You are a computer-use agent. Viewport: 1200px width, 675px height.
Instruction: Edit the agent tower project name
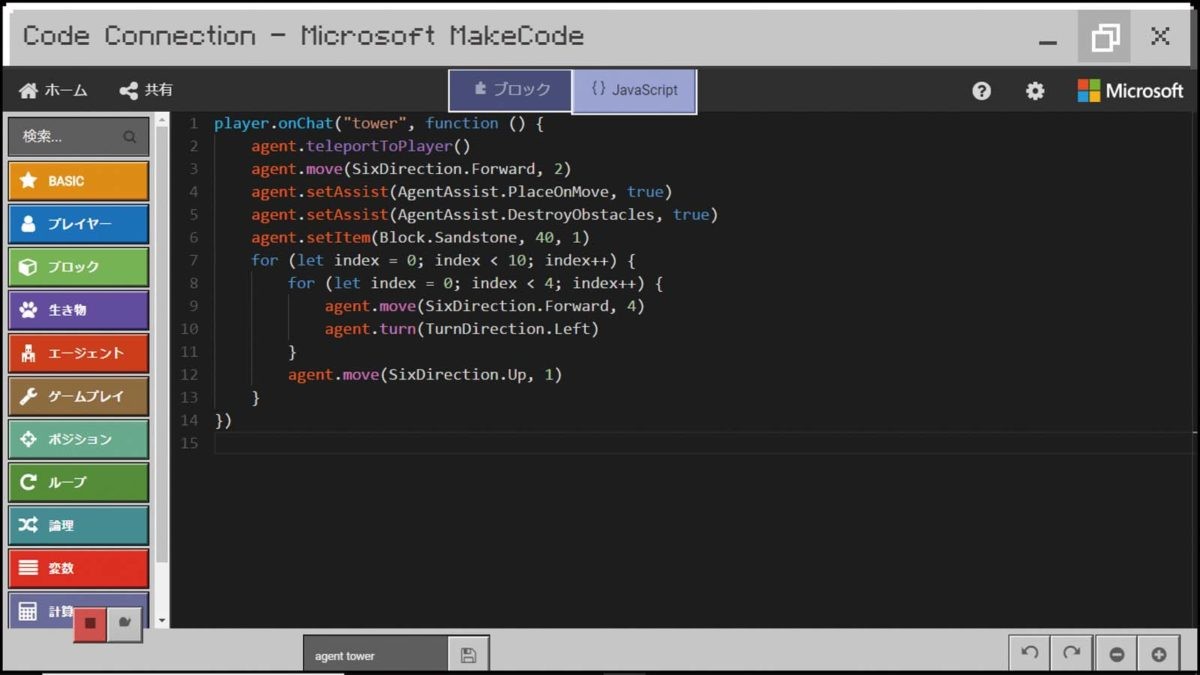375,656
